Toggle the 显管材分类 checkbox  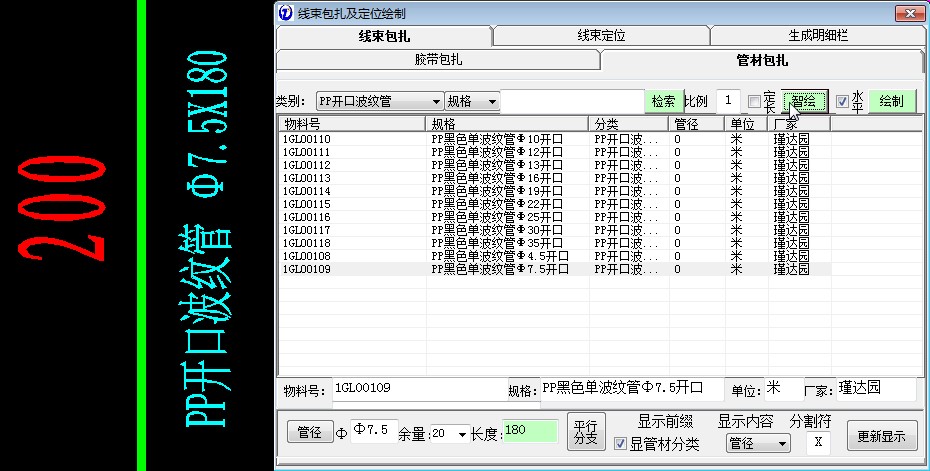621,444
